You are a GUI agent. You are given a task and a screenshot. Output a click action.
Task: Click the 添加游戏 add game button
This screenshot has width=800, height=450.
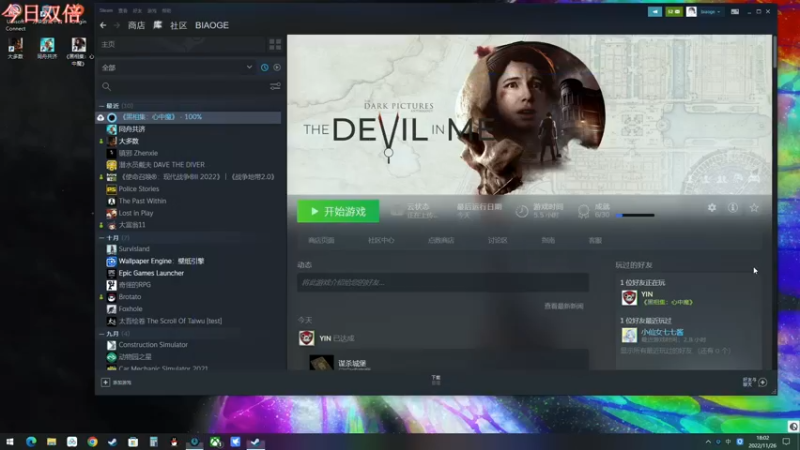tap(117, 382)
